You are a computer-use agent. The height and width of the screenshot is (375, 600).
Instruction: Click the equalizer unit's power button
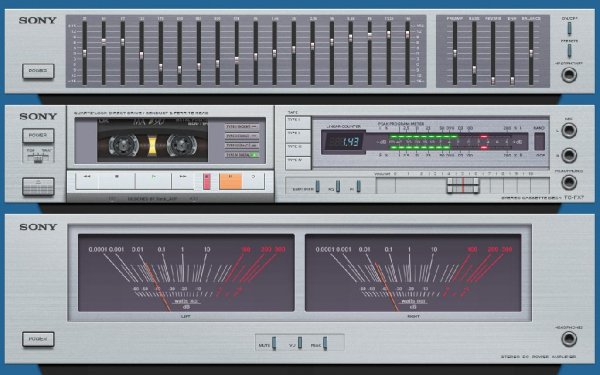(38, 71)
